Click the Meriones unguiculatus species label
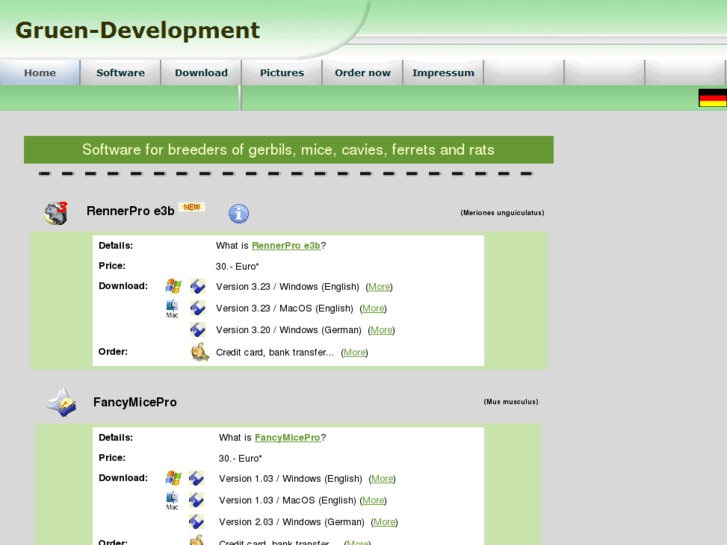727x545 pixels. click(502, 213)
